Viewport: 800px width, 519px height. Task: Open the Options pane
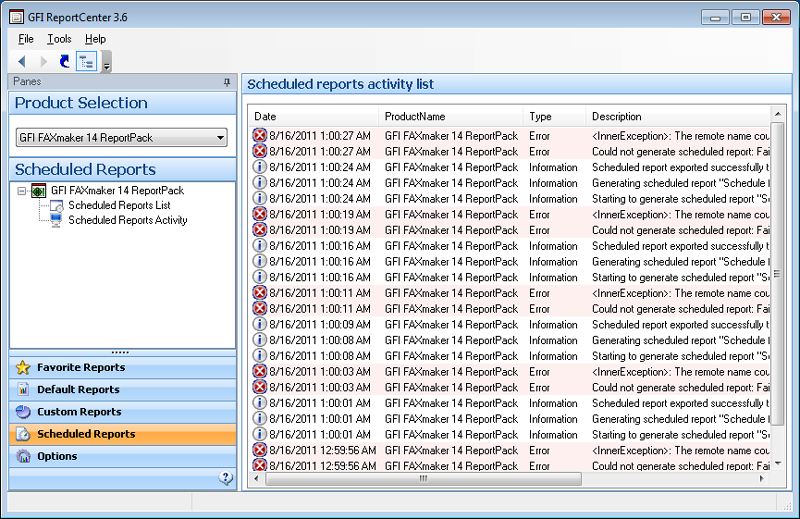point(122,456)
